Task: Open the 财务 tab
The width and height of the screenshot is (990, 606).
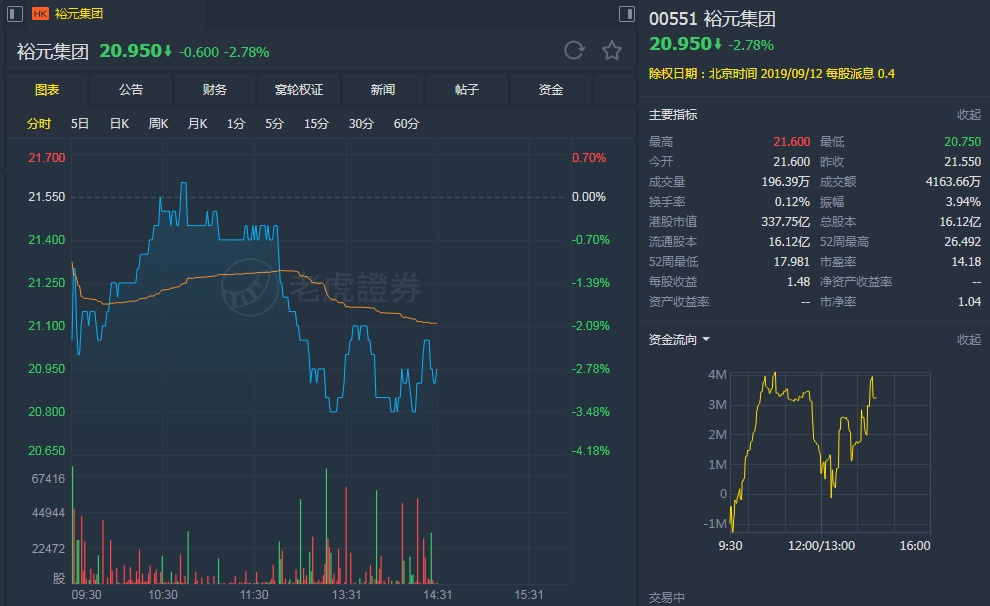Action: click(215, 90)
